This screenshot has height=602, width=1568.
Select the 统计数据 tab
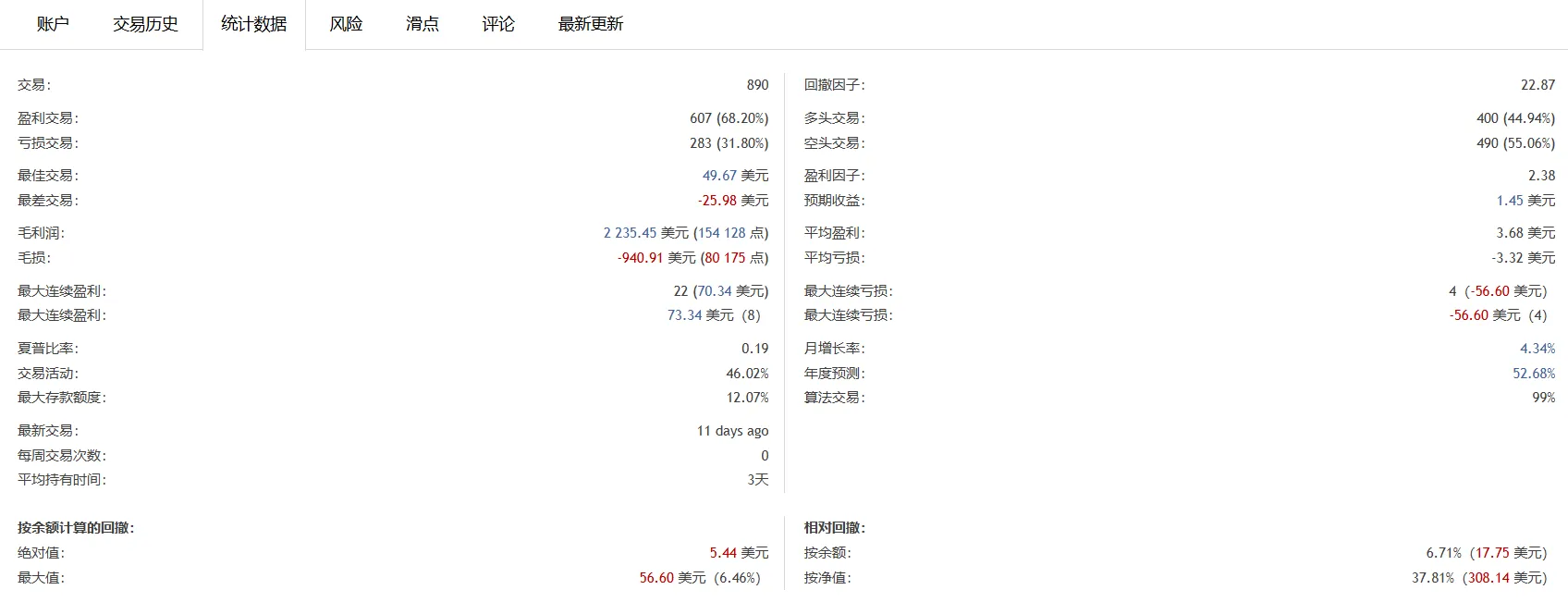coord(254,24)
